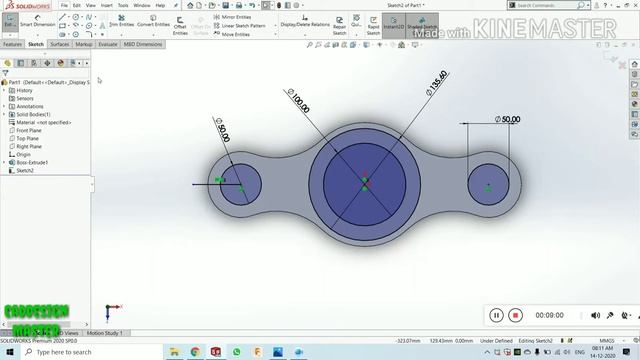Viewport: 640px width, 360px height.
Task: Pause the screen recording
Action: click(x=496, y=315)
